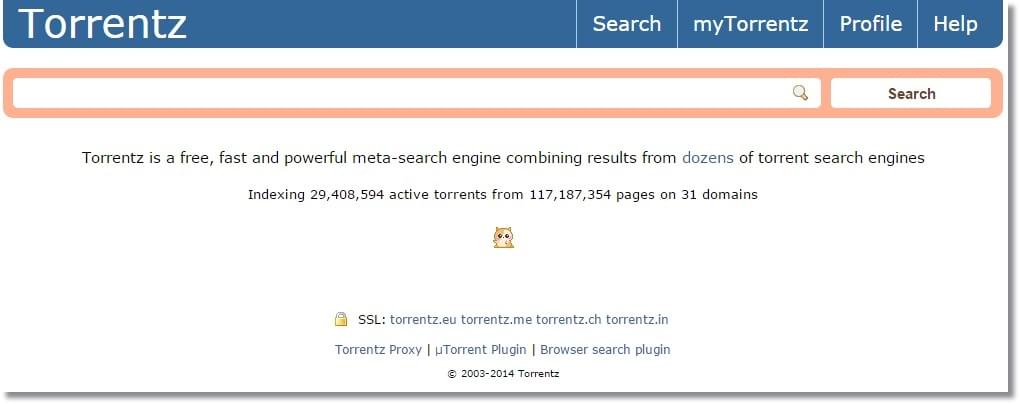
Task: Go to the Profile page
Action: coord(870,24)
